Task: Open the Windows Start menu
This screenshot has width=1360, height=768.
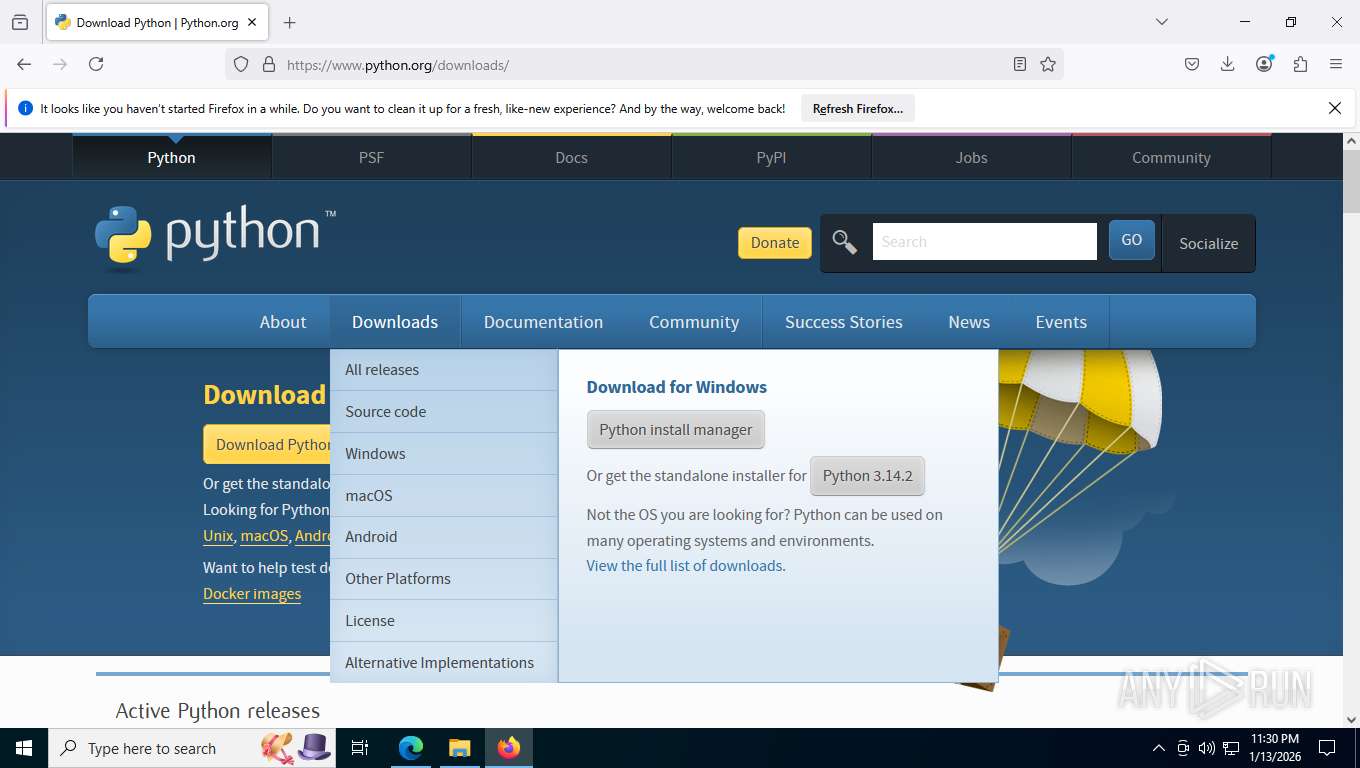Action: (x=23, y=748)
